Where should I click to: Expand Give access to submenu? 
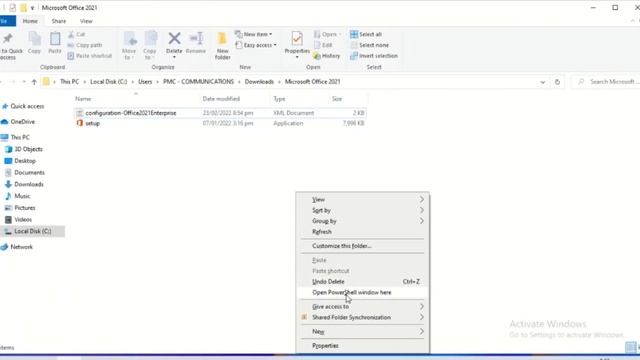pyautogui.click(x=362, y=307)
